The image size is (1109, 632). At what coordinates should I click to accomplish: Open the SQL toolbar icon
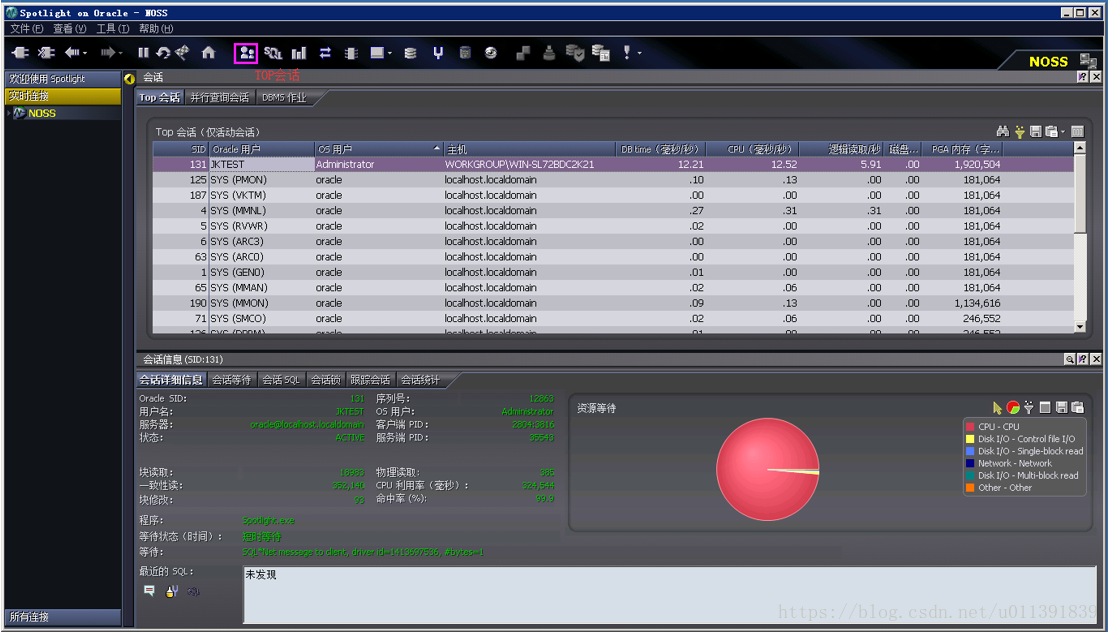[272, 53]
